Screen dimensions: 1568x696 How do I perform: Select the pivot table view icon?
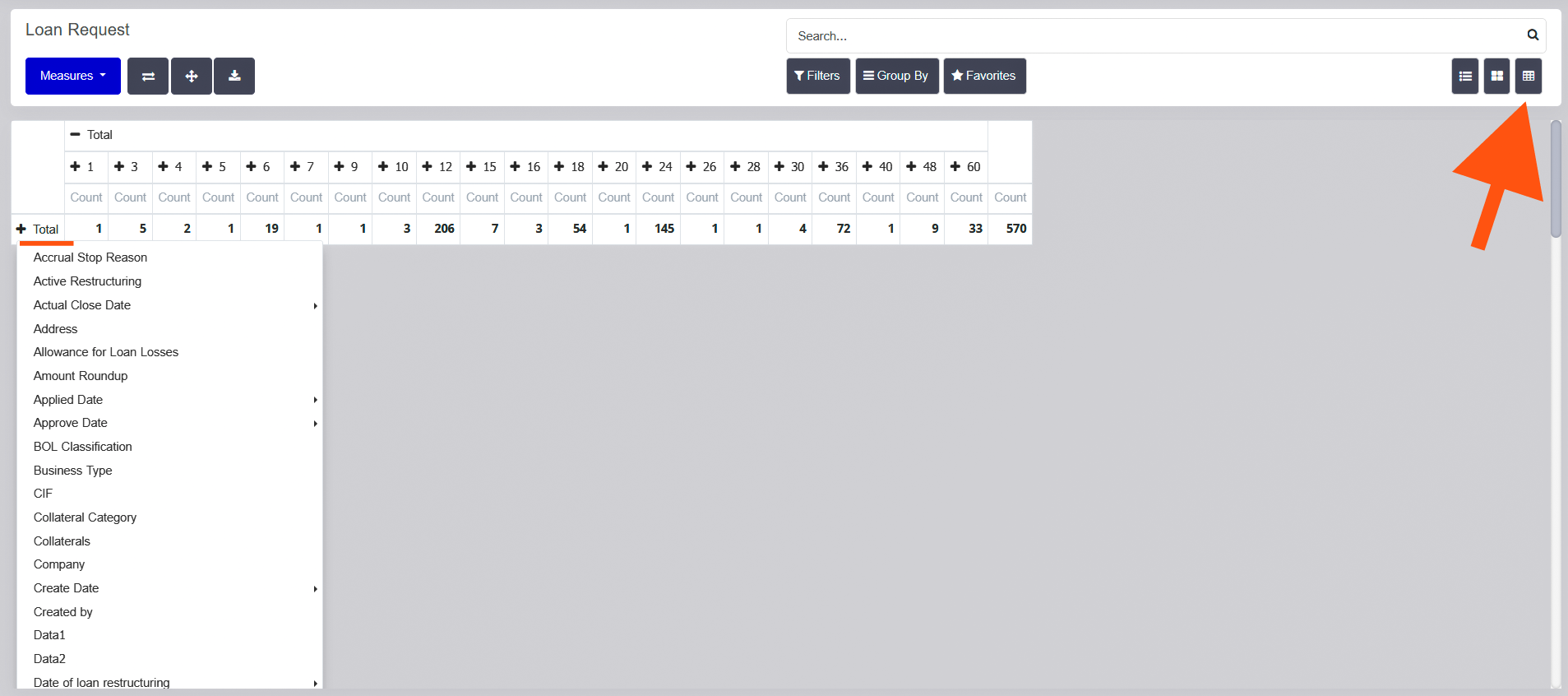(x=1528, y=77)
